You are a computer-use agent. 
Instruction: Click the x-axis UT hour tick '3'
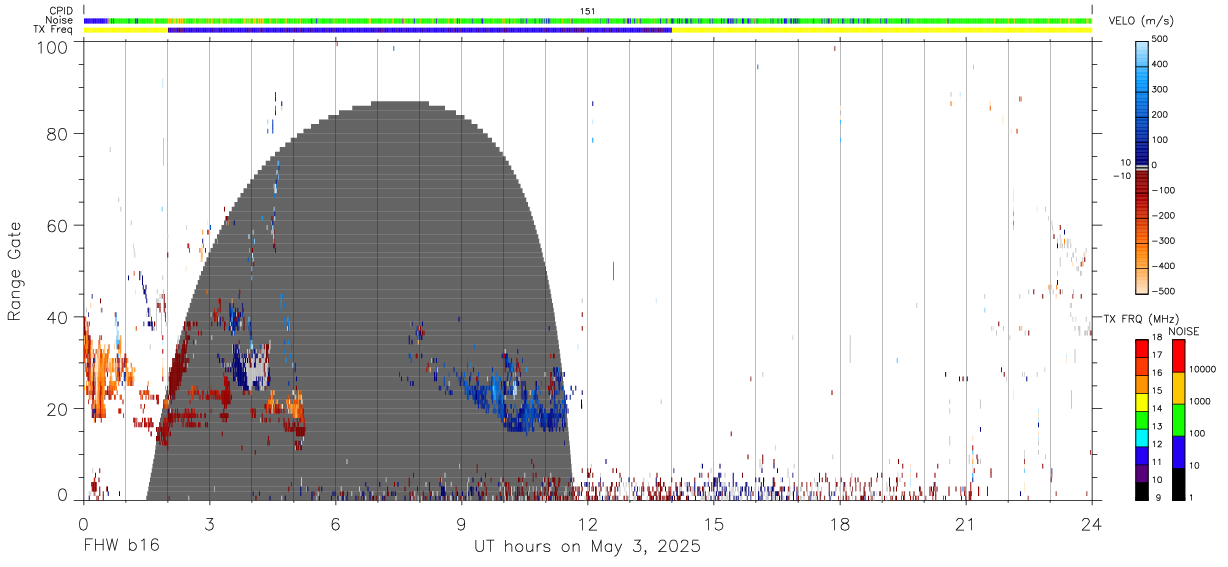(x=210, y=524)
